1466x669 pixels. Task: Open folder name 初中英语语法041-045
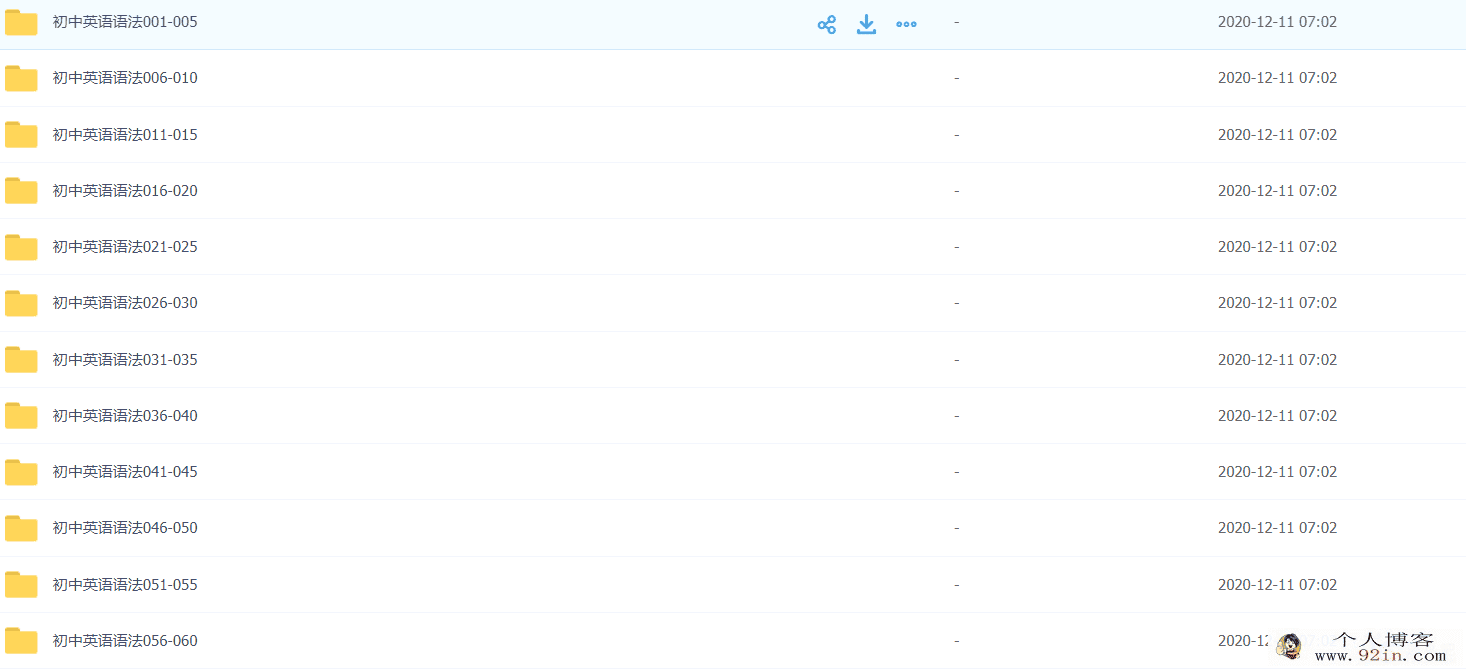(125, 472)
